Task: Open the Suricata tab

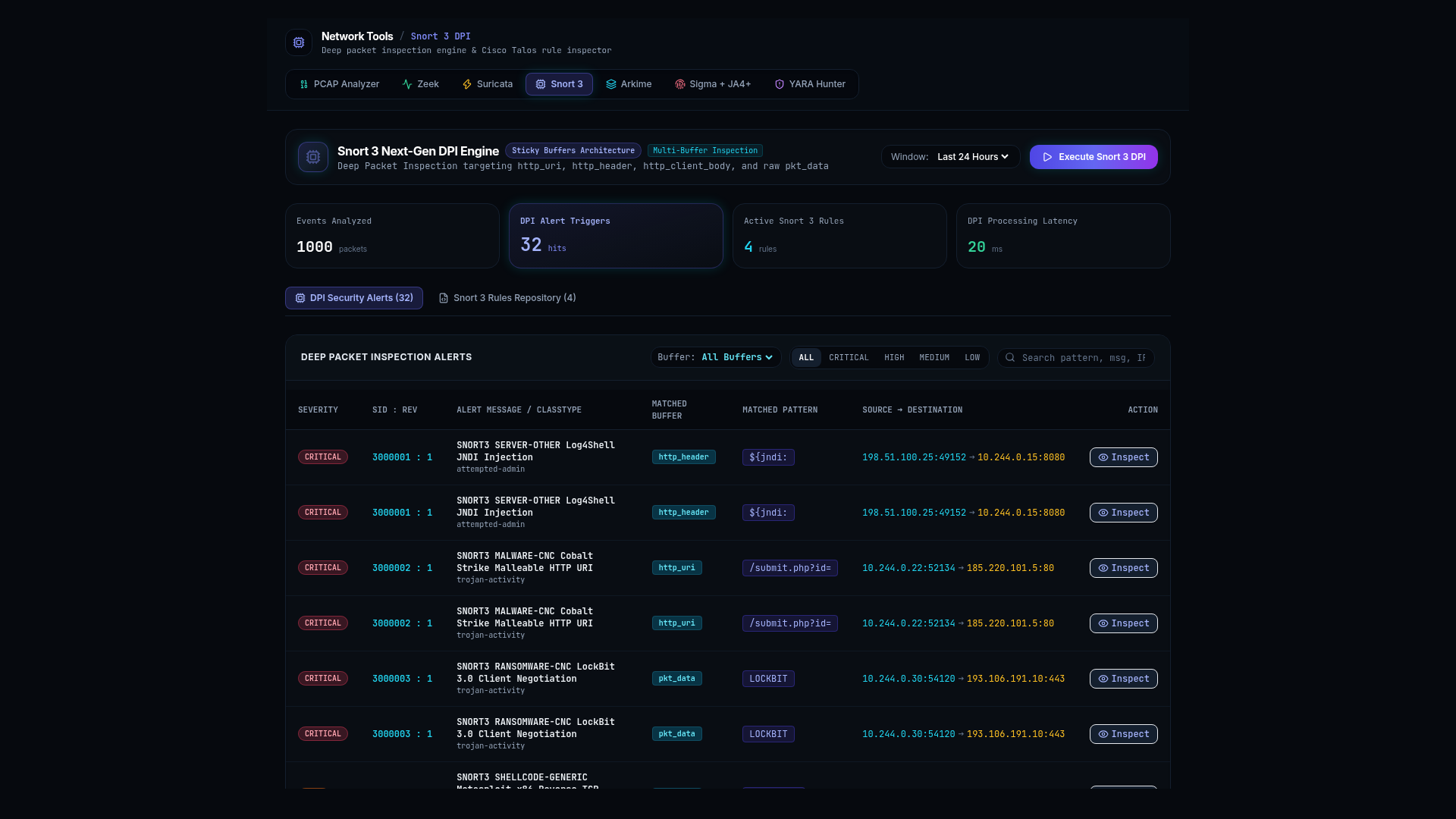Action: point(488,84)
